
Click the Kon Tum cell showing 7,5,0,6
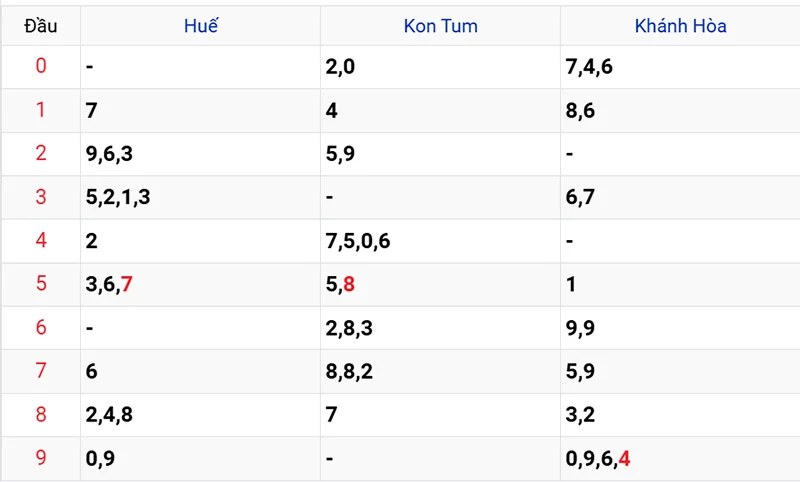click(x=358, y=241)
